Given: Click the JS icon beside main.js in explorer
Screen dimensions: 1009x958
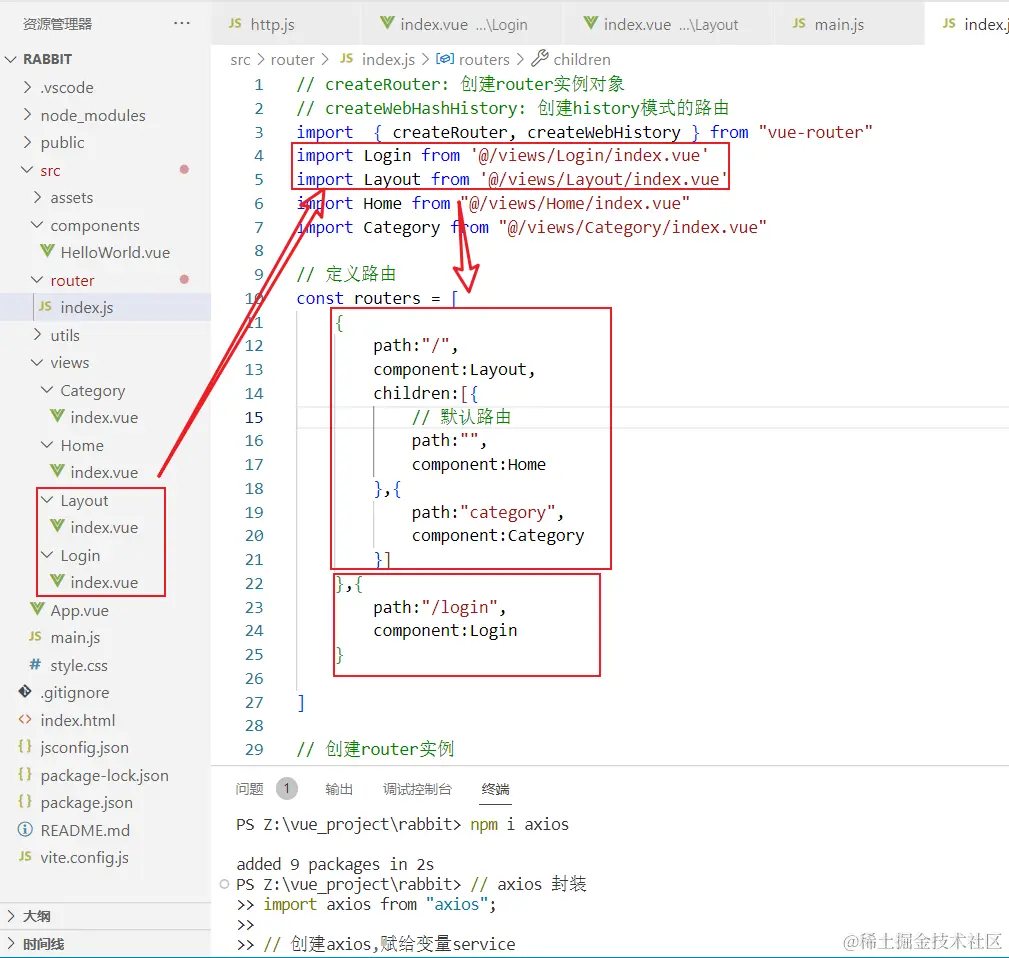Looking at the screenshot, I should [x=35, y=636].
